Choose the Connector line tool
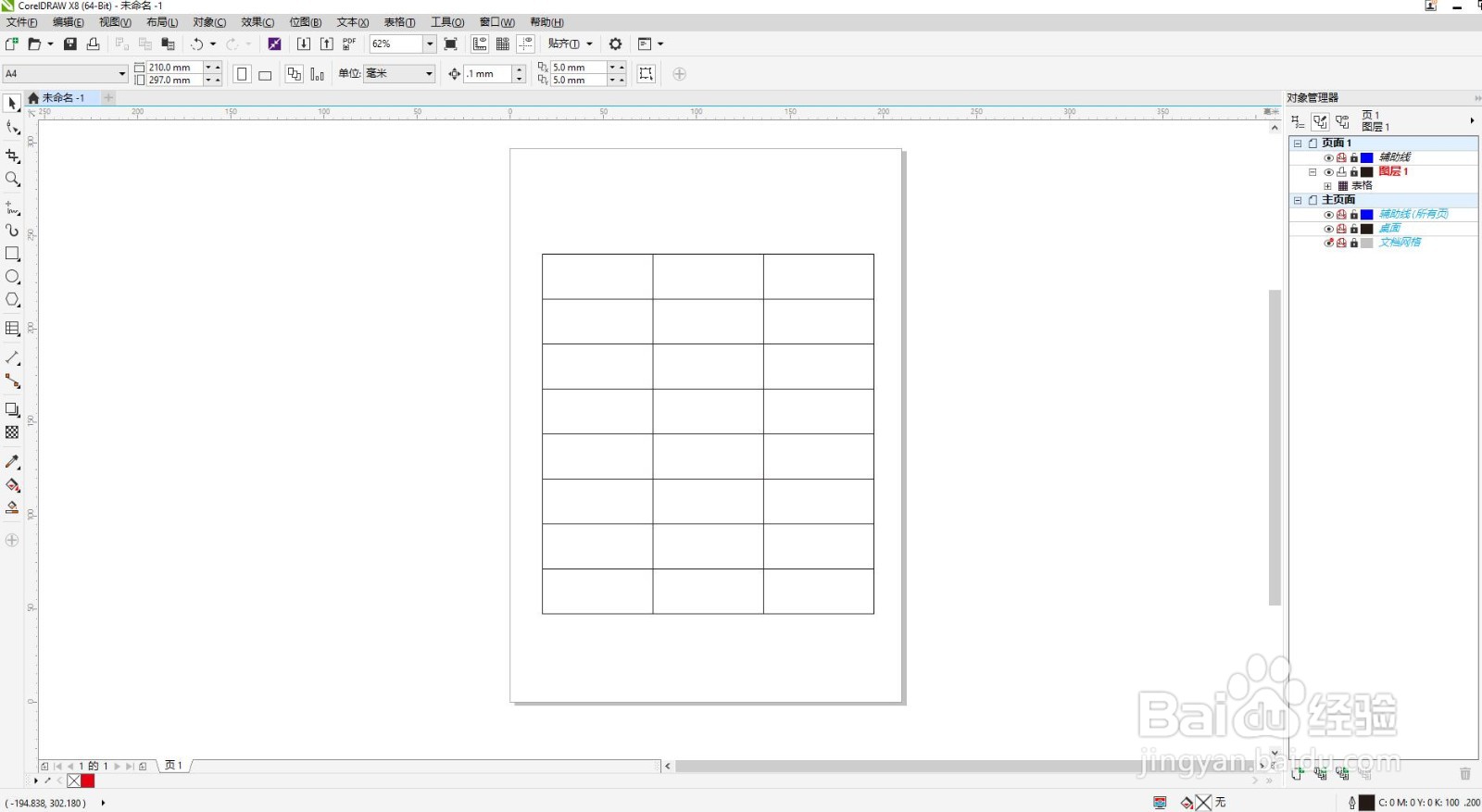 [12, 381]
